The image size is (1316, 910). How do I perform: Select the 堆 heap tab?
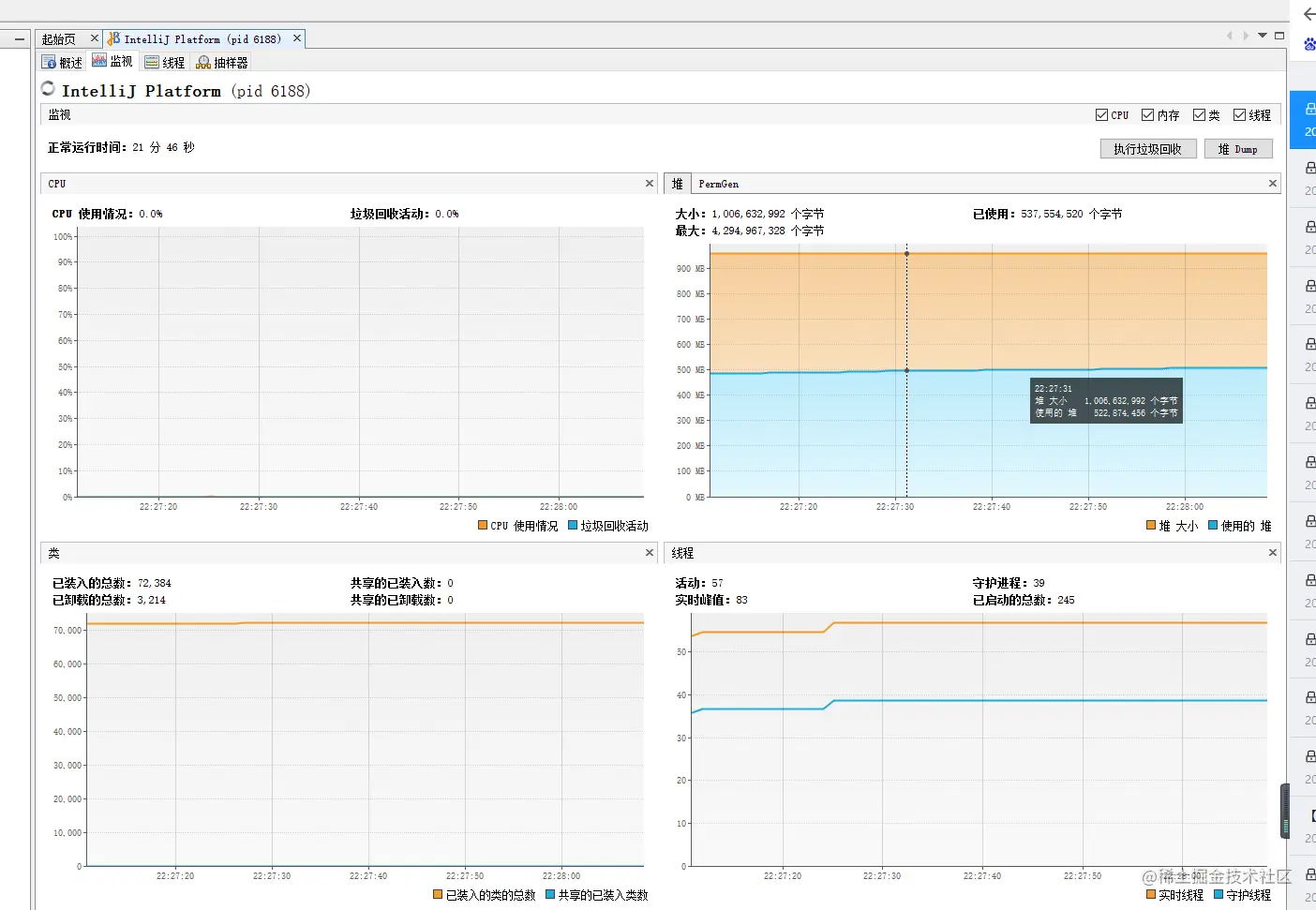coord(678,184)
